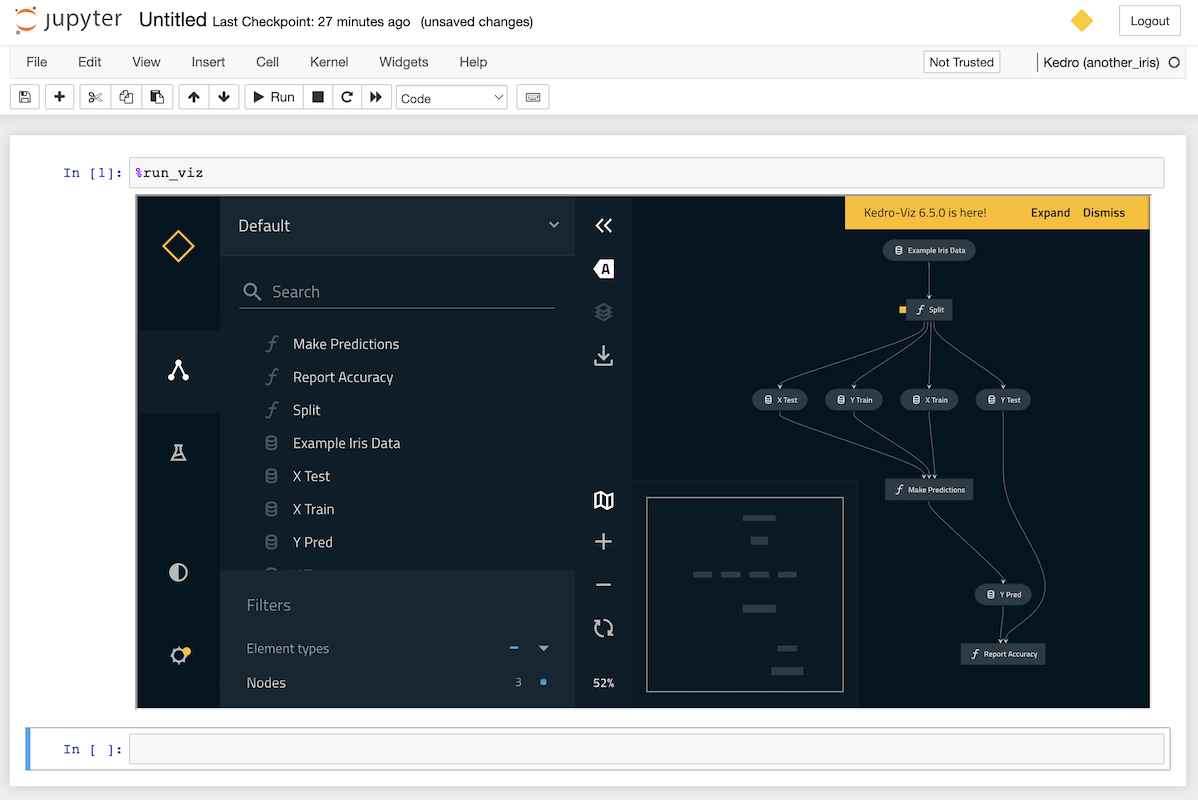Reset the zoom with the refresh icon

[603, 628]
